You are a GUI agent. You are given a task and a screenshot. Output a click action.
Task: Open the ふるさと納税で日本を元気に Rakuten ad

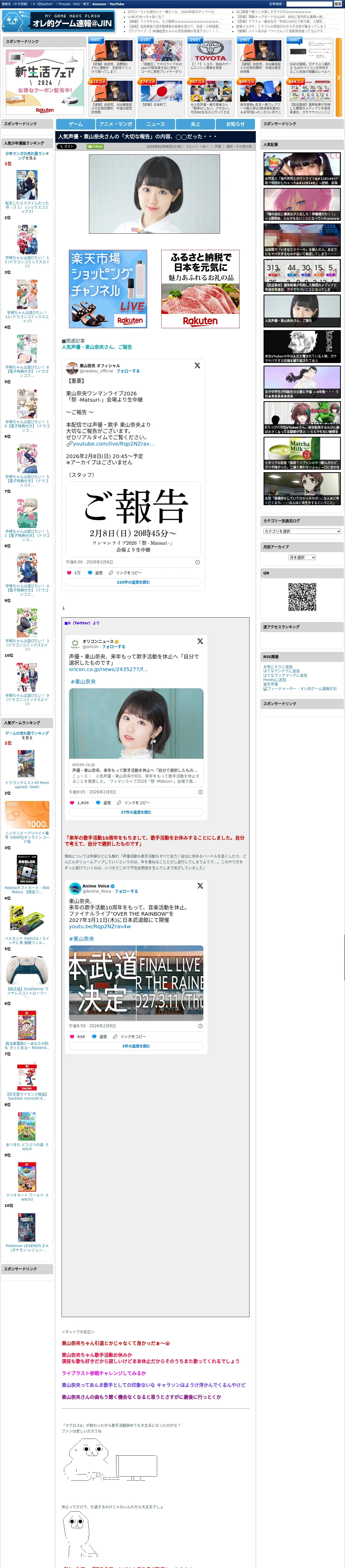(x=200, y=289)
